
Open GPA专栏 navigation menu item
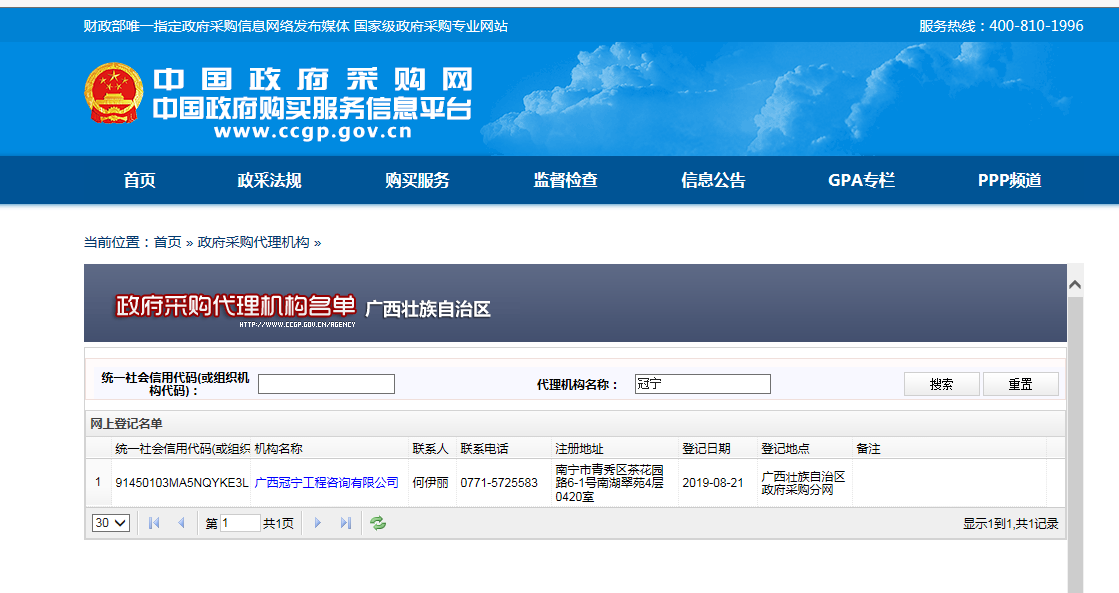click(x=861, y=180)
